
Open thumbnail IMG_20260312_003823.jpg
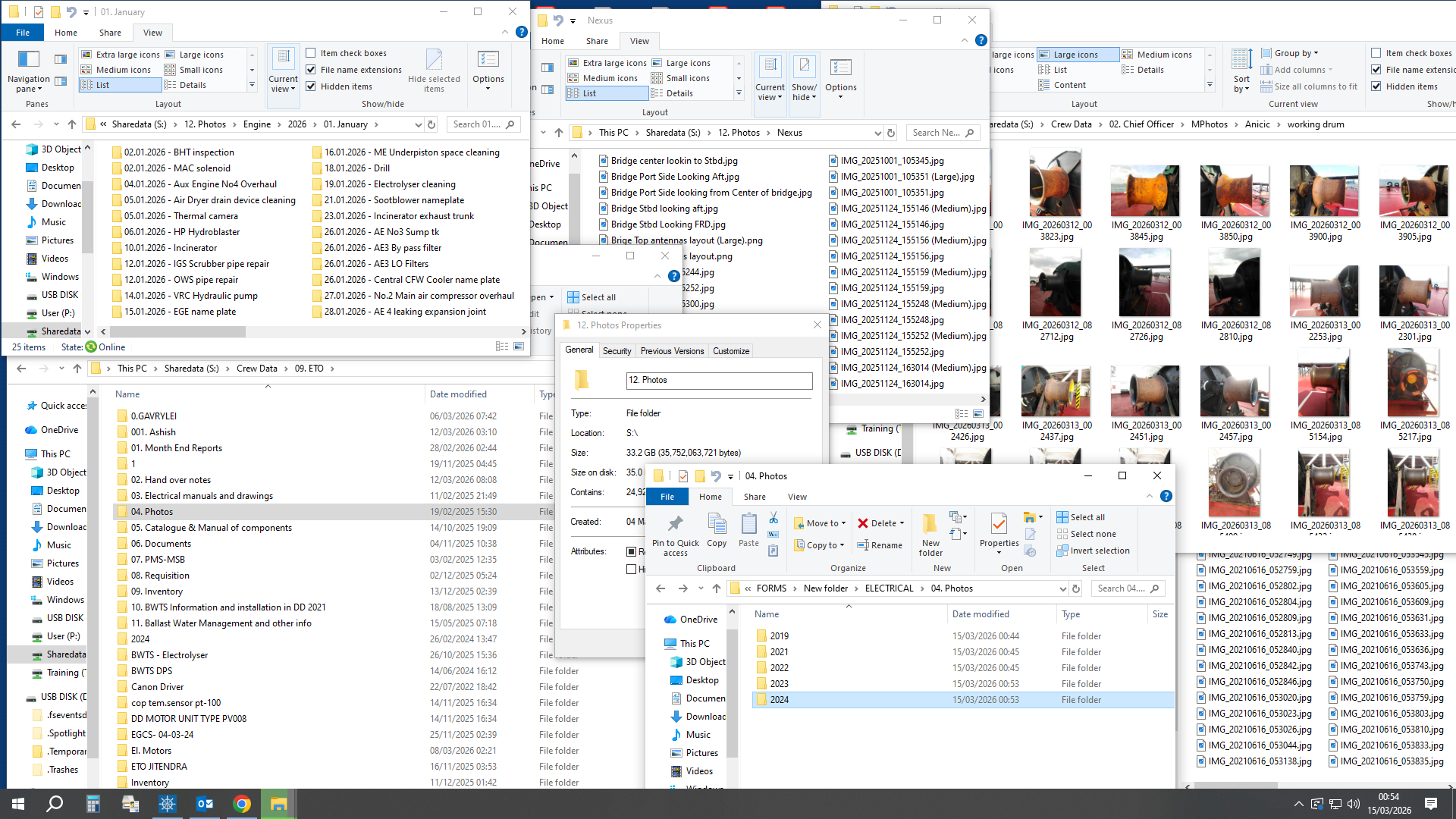click(1056, 196)
